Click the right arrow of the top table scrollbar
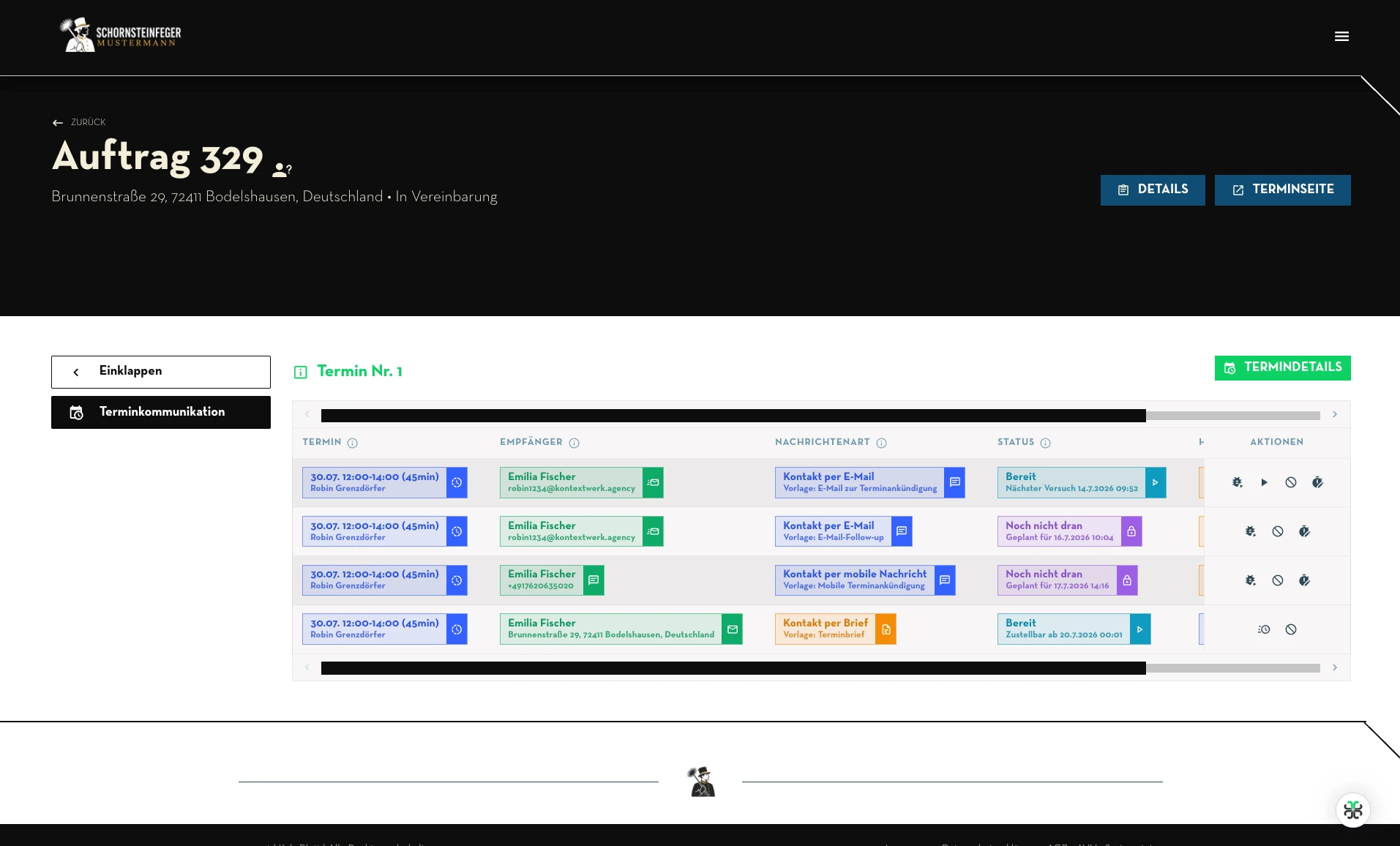Image resolution: width=1400 pixels, height=846 pixels. [x=1335, y=415]
